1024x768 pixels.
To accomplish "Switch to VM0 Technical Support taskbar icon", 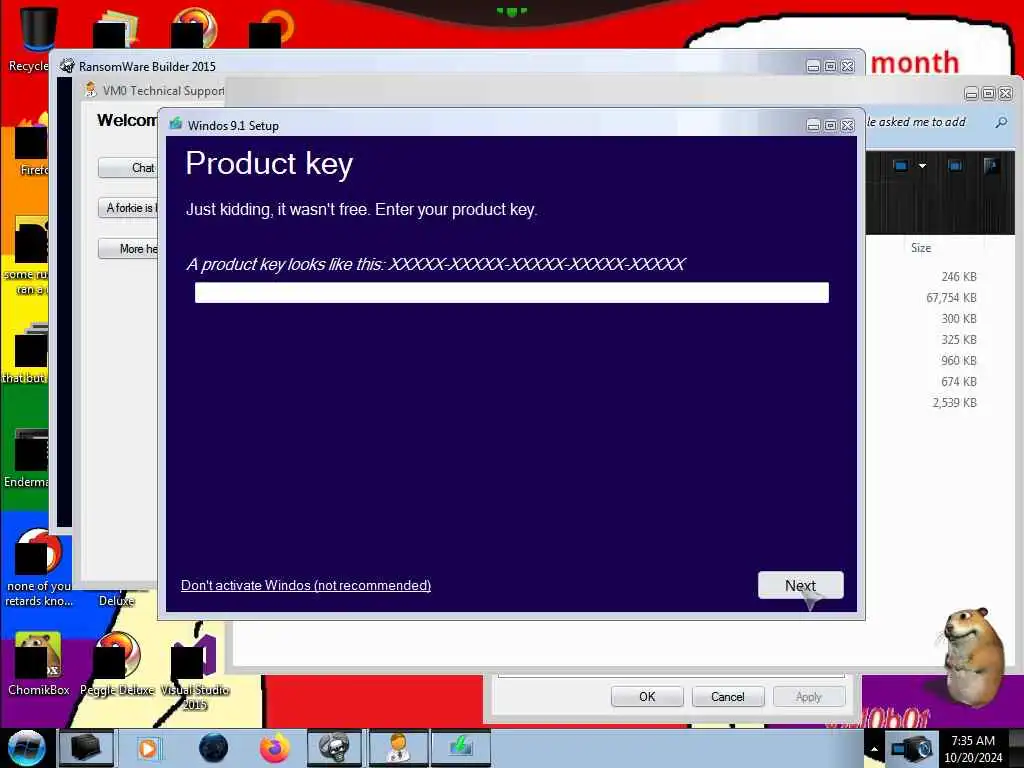I will (398, 748).
